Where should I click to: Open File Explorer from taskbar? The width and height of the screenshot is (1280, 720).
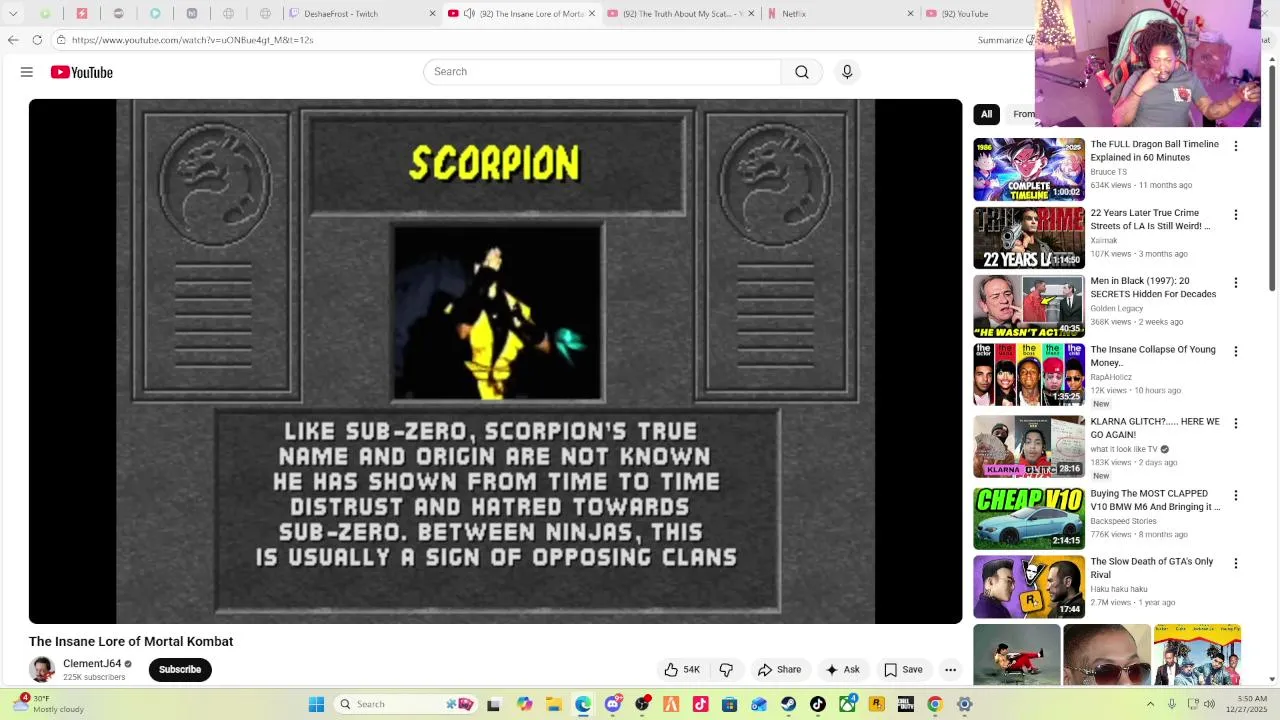click(554, 704)
